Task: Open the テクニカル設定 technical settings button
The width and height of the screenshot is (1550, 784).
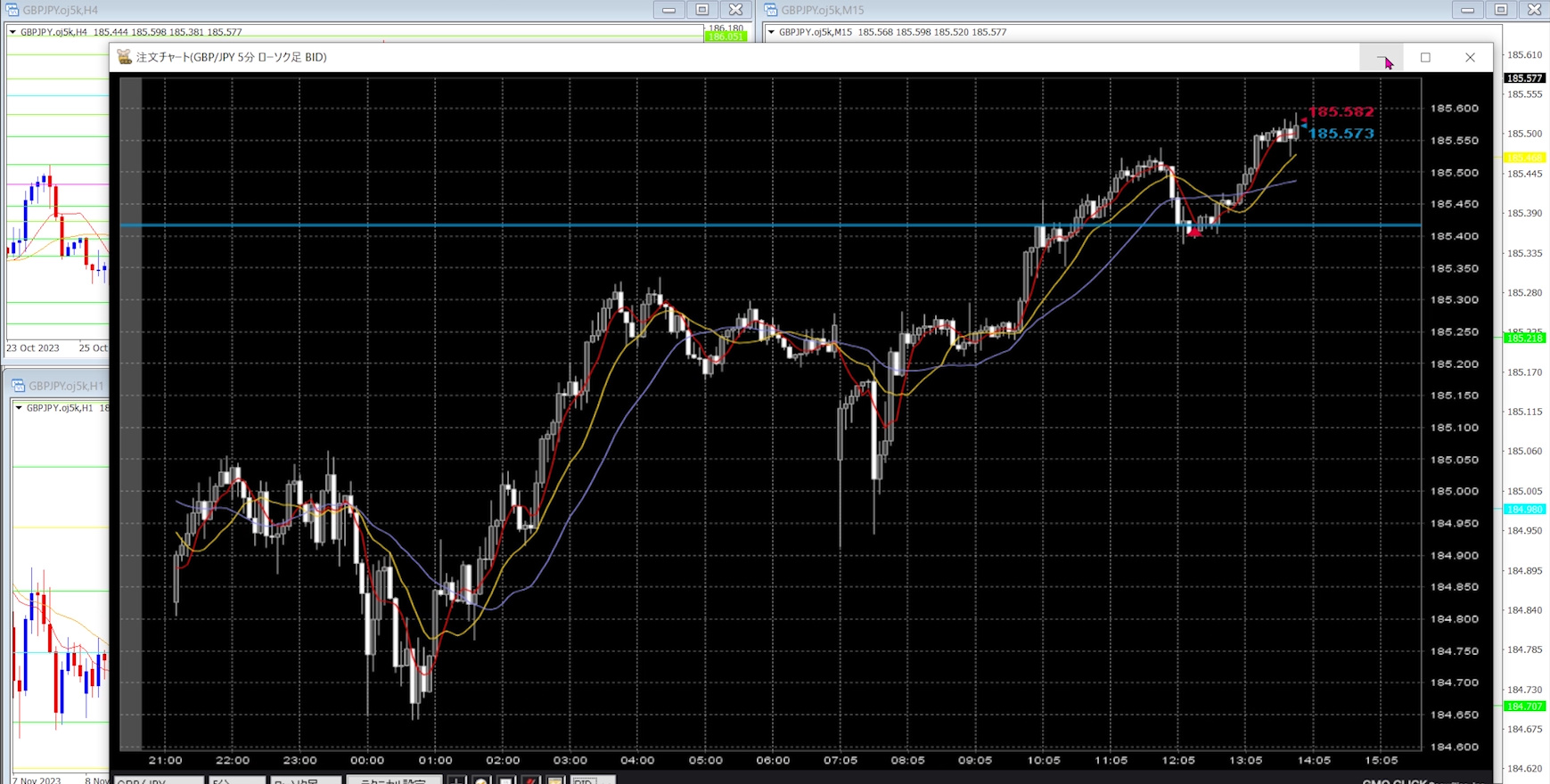Action: pyautogui.click(x=392, y=780)
